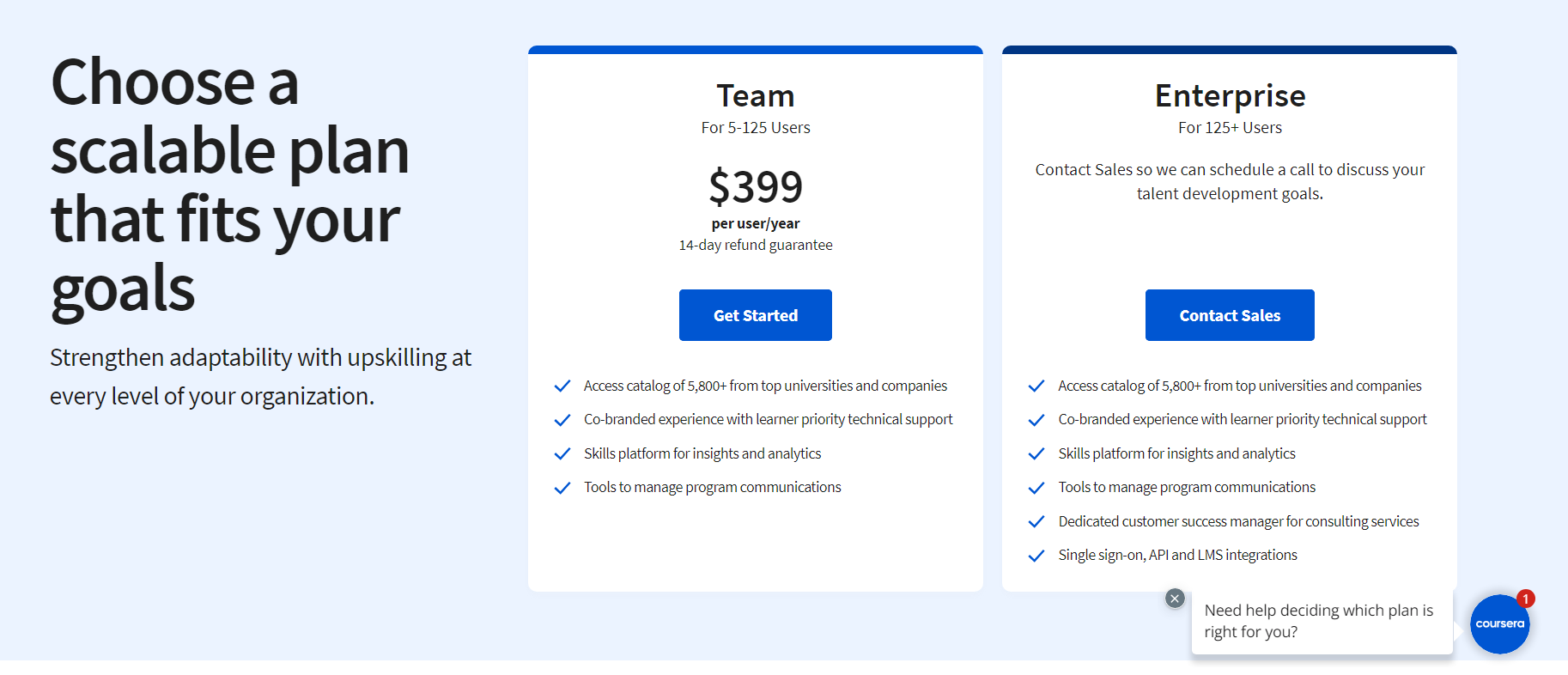Click checkmark beside Enterprise dedicated success manager
Viewport: 1568px width, 675px height.
click(x=1036, y=521)
